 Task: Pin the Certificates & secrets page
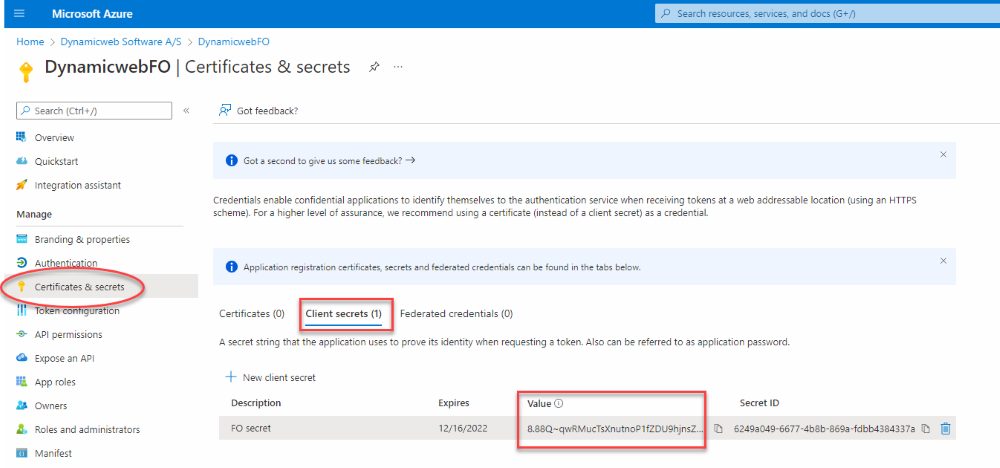(374, 67)
